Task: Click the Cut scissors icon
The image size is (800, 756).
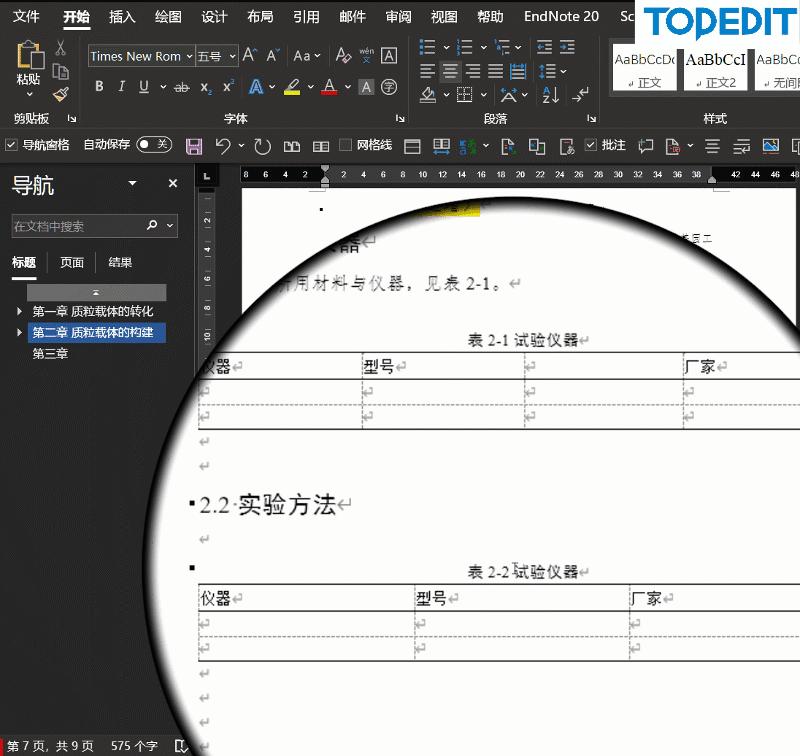Action: [x=60, y=48]
